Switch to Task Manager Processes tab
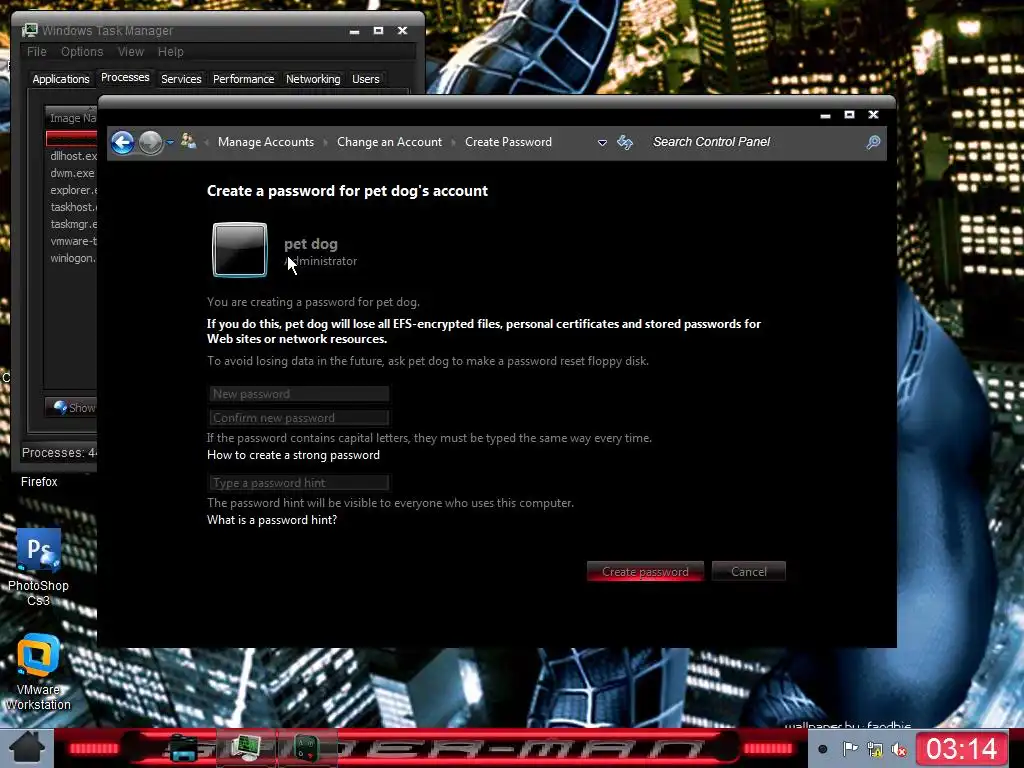1024x768 pixels. click(125, 78)
